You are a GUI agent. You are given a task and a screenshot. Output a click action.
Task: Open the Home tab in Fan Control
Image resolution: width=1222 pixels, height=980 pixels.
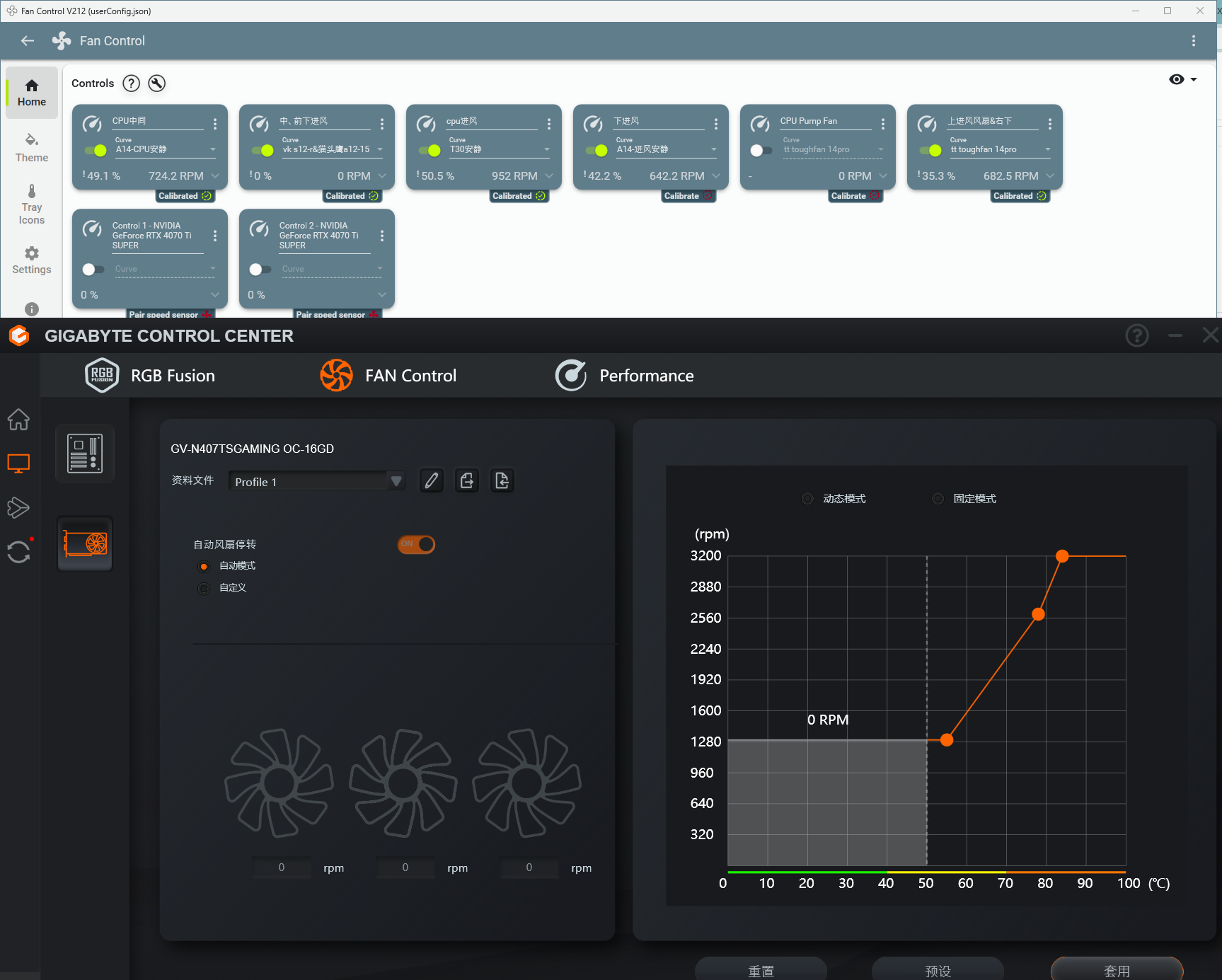coord(32,93)
